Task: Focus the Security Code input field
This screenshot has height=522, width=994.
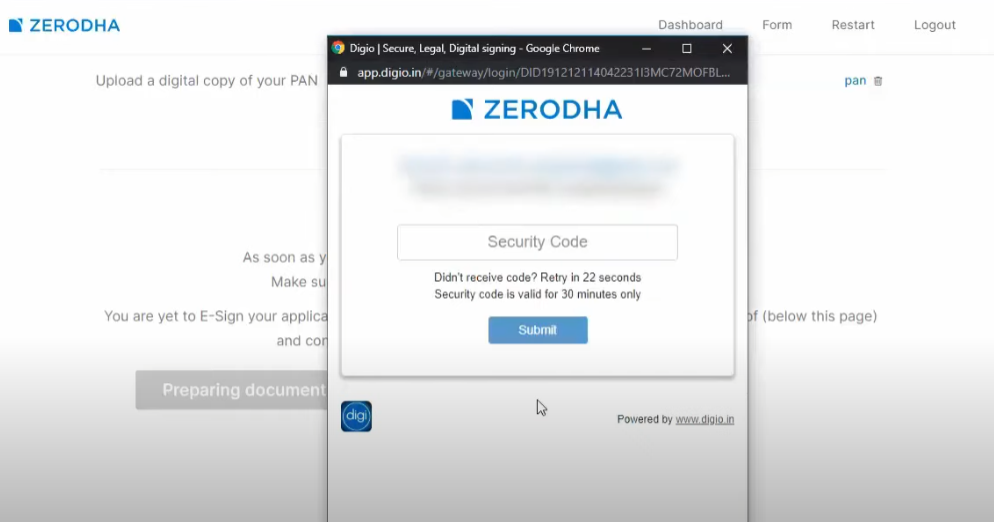Action: tap(537, 242)
